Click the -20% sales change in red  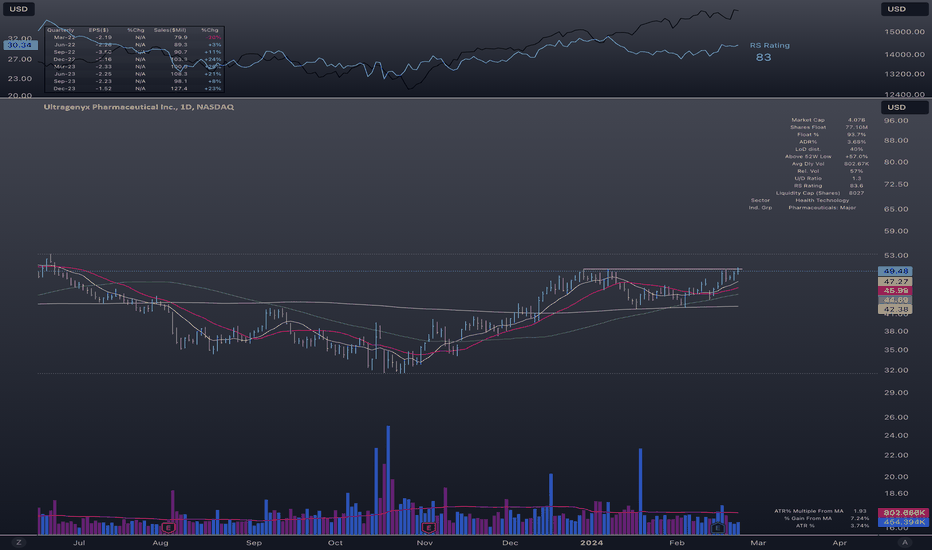pos(212,37)
